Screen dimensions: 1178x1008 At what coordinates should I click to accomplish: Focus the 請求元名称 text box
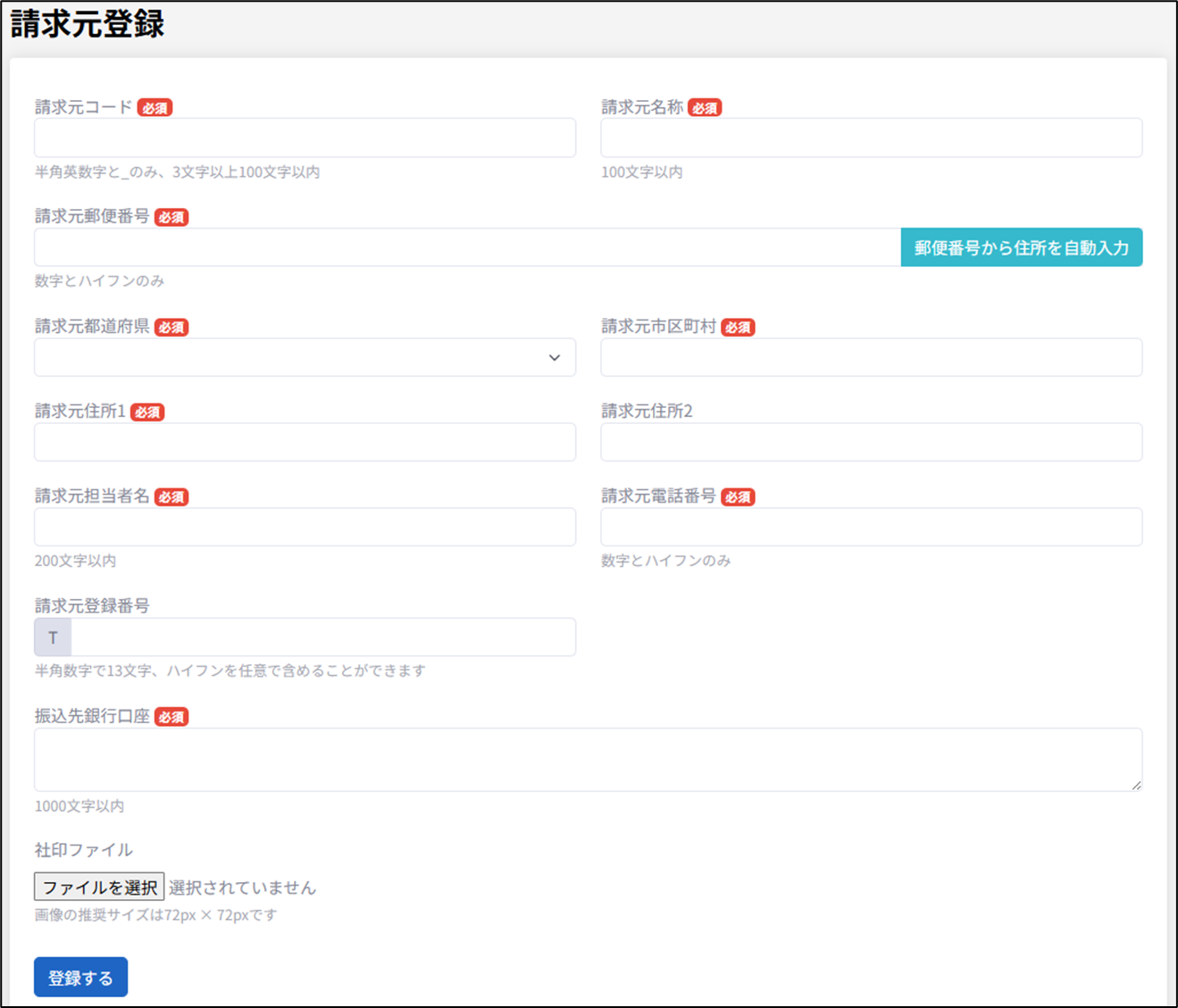coord(871,138)
